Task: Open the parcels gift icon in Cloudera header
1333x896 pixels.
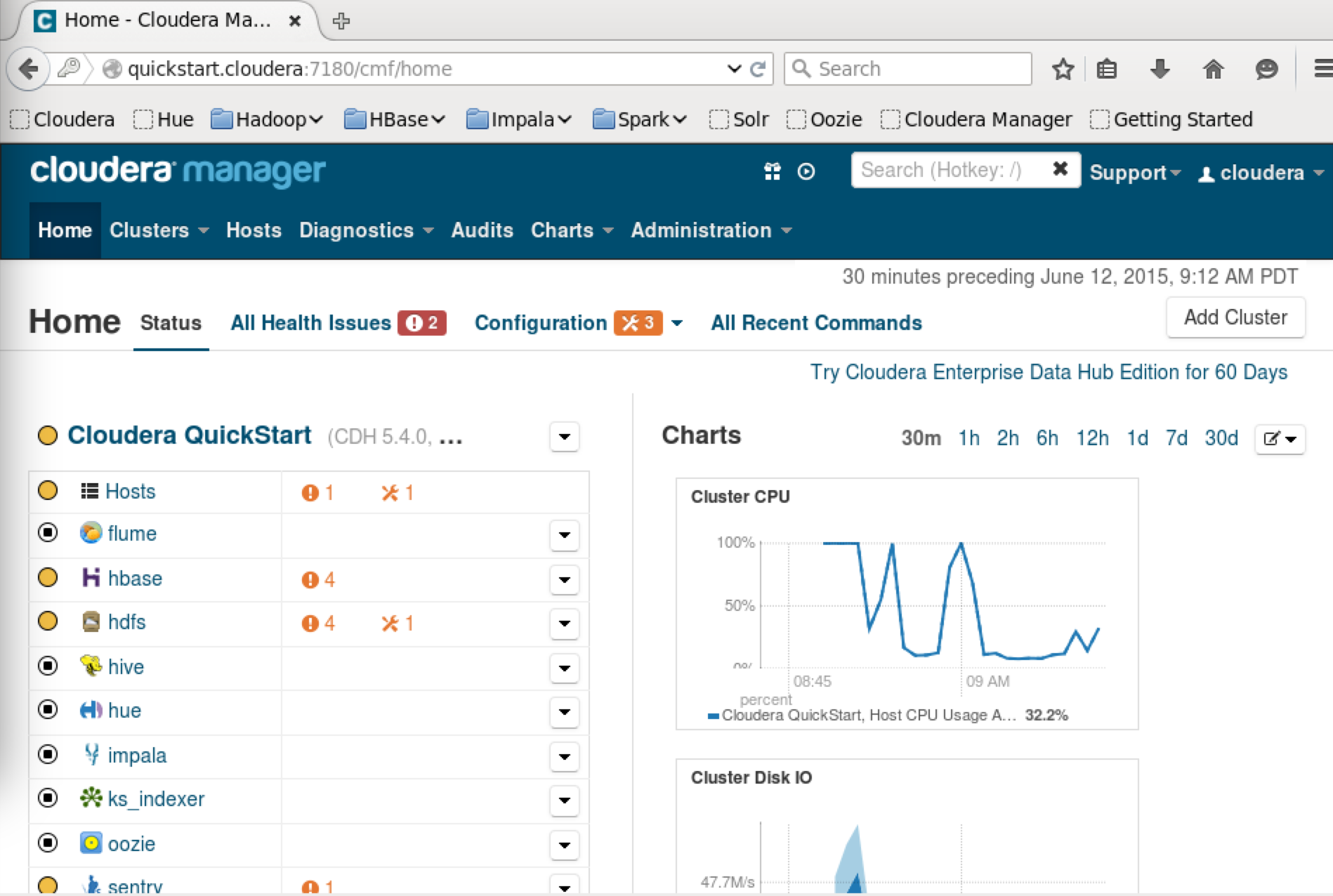Action: point(773,171)
